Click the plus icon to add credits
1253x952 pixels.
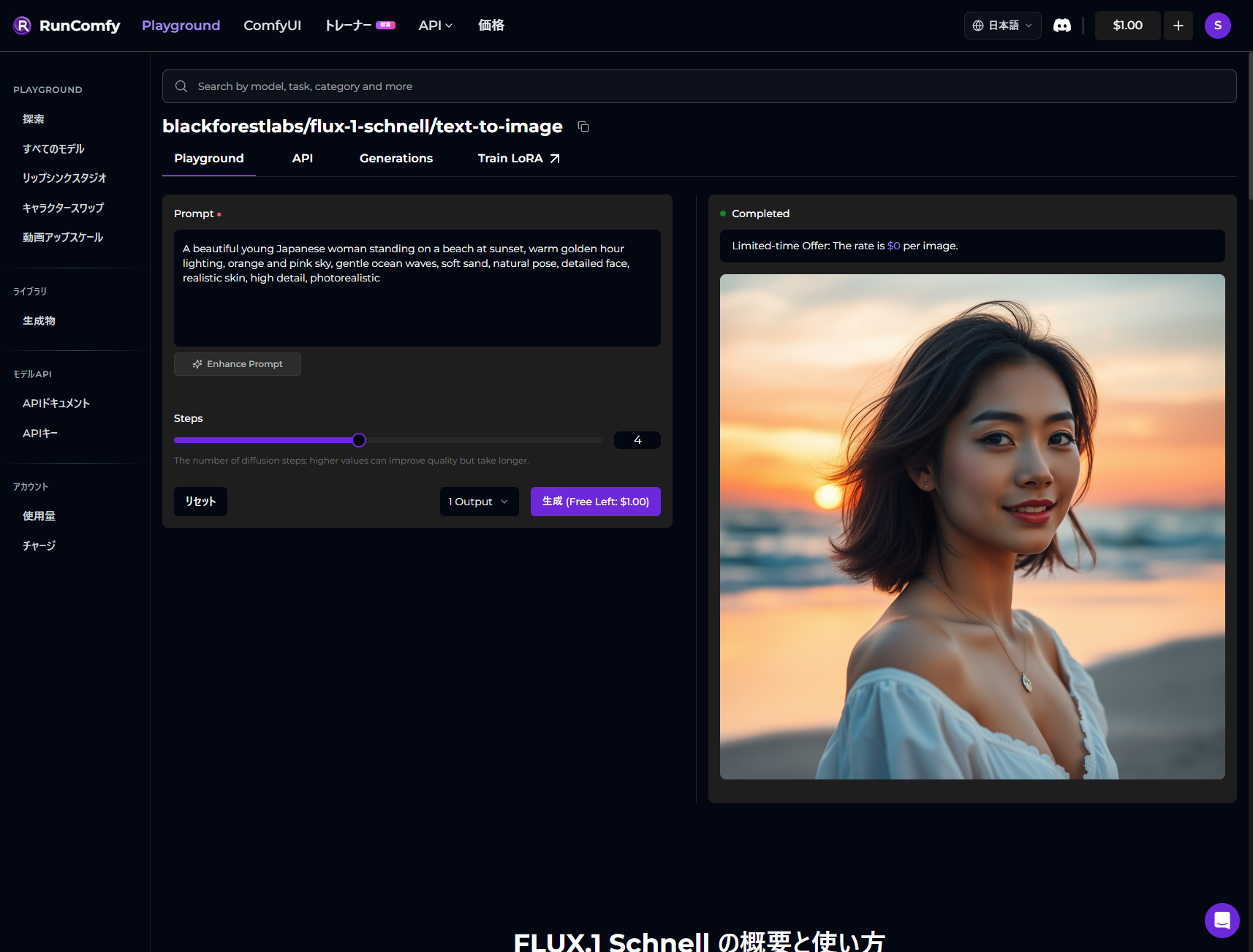pyautogui.click(x=1178, y=26)
